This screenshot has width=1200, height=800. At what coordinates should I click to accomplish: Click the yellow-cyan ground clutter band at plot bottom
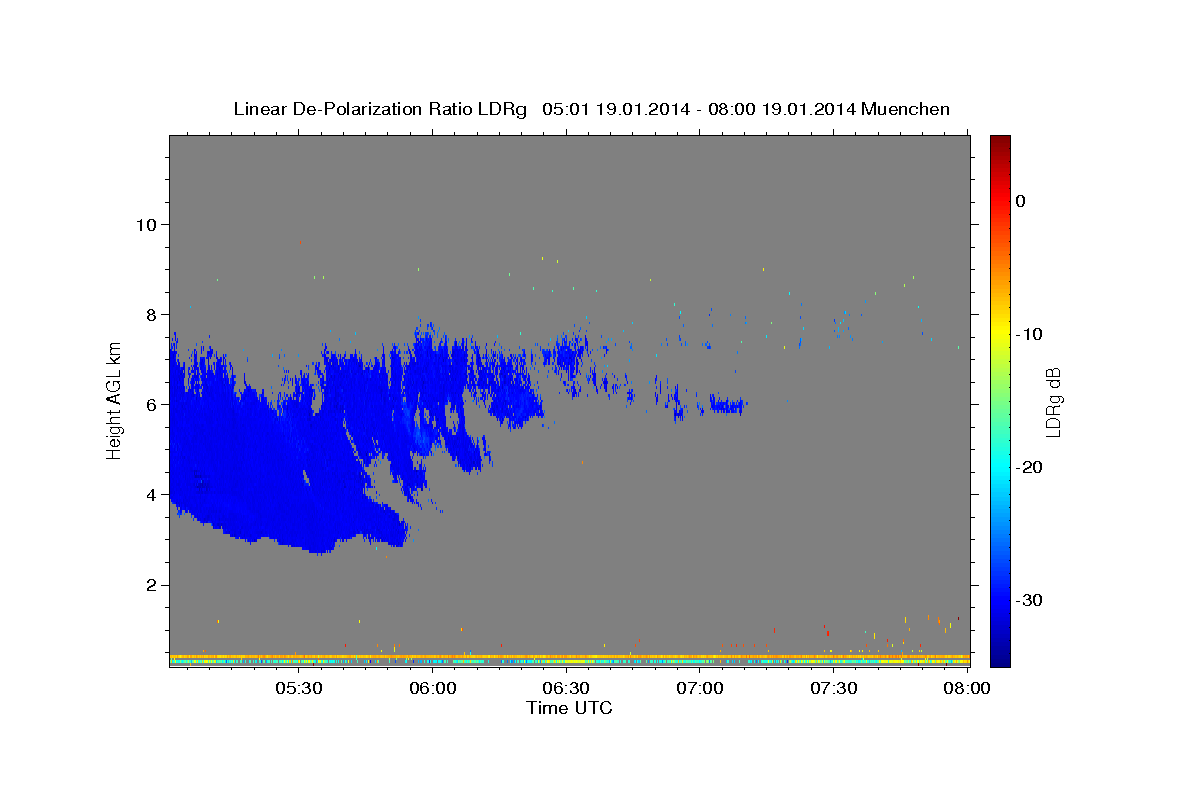tap(570, 660)
